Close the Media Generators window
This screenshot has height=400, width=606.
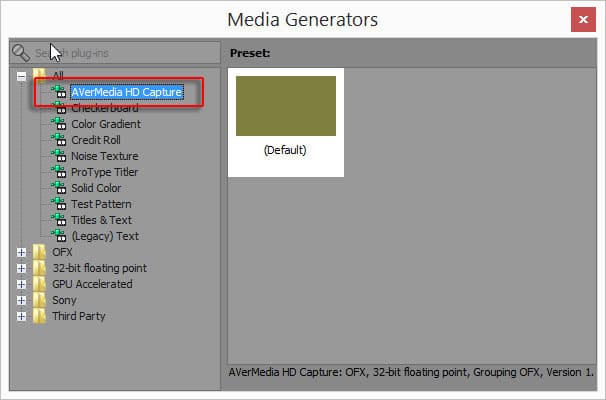pyautogui.click(x=583, y=19)
